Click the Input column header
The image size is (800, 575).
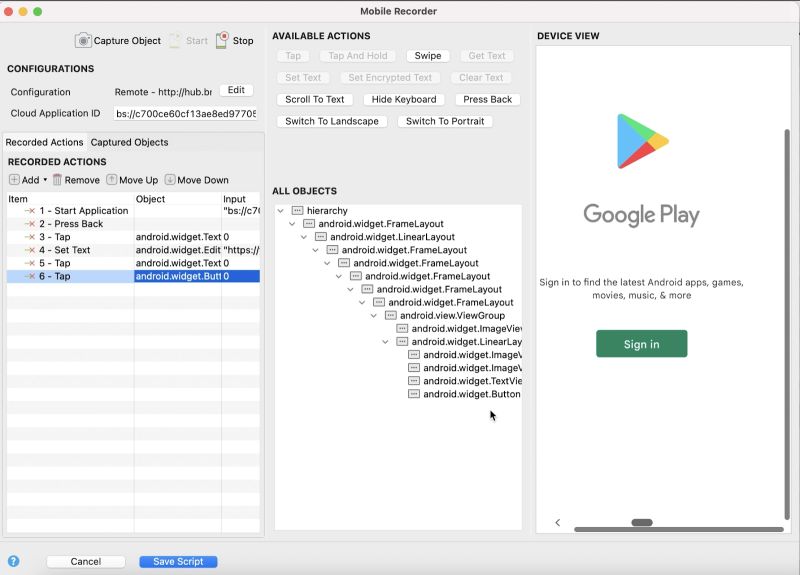(241, 198)
